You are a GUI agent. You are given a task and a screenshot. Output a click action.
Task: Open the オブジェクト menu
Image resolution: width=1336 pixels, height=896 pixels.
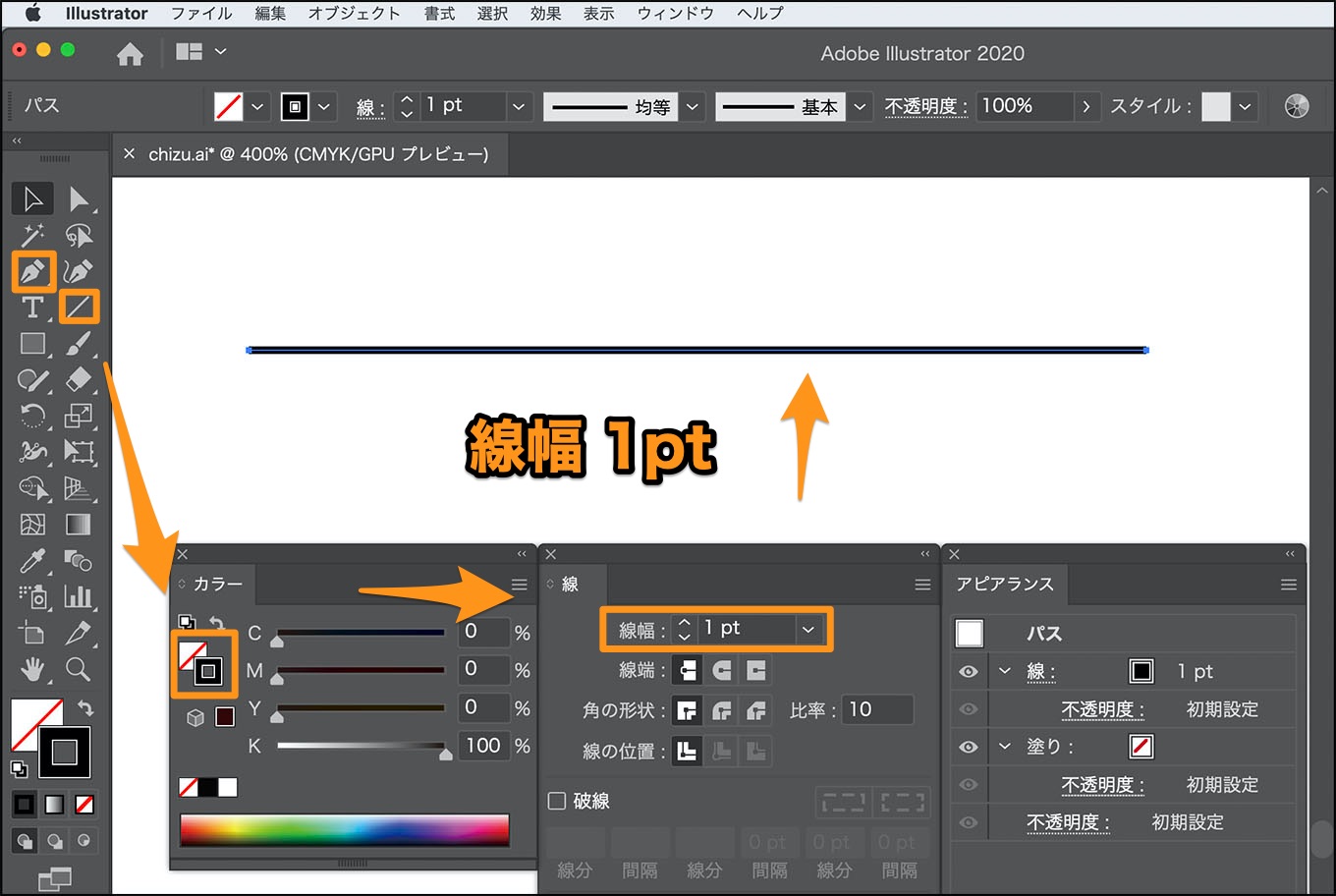click(x=354, y=14)
